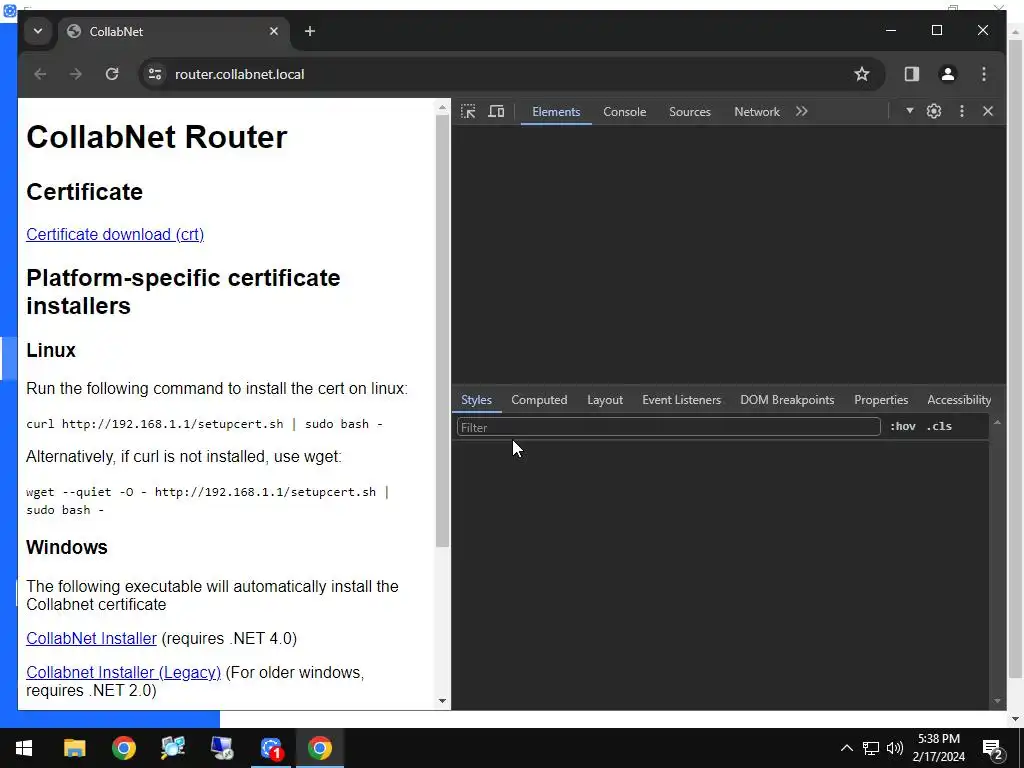Expand more DevTools tabs chevron
This screenshot has width=1024, height=768.
[x=801, y=112]
